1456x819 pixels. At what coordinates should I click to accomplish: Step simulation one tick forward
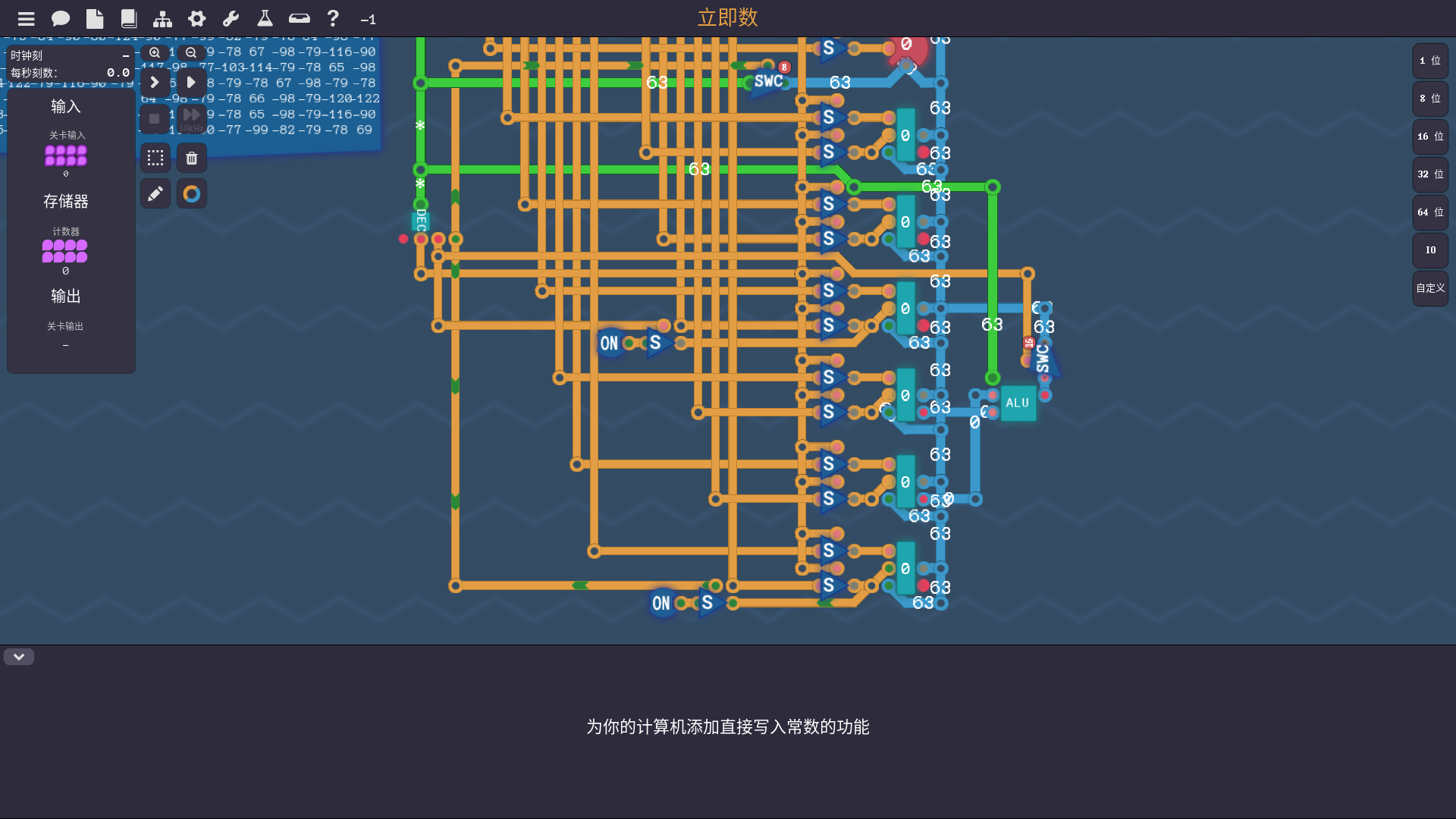click(x=155, y=82)
